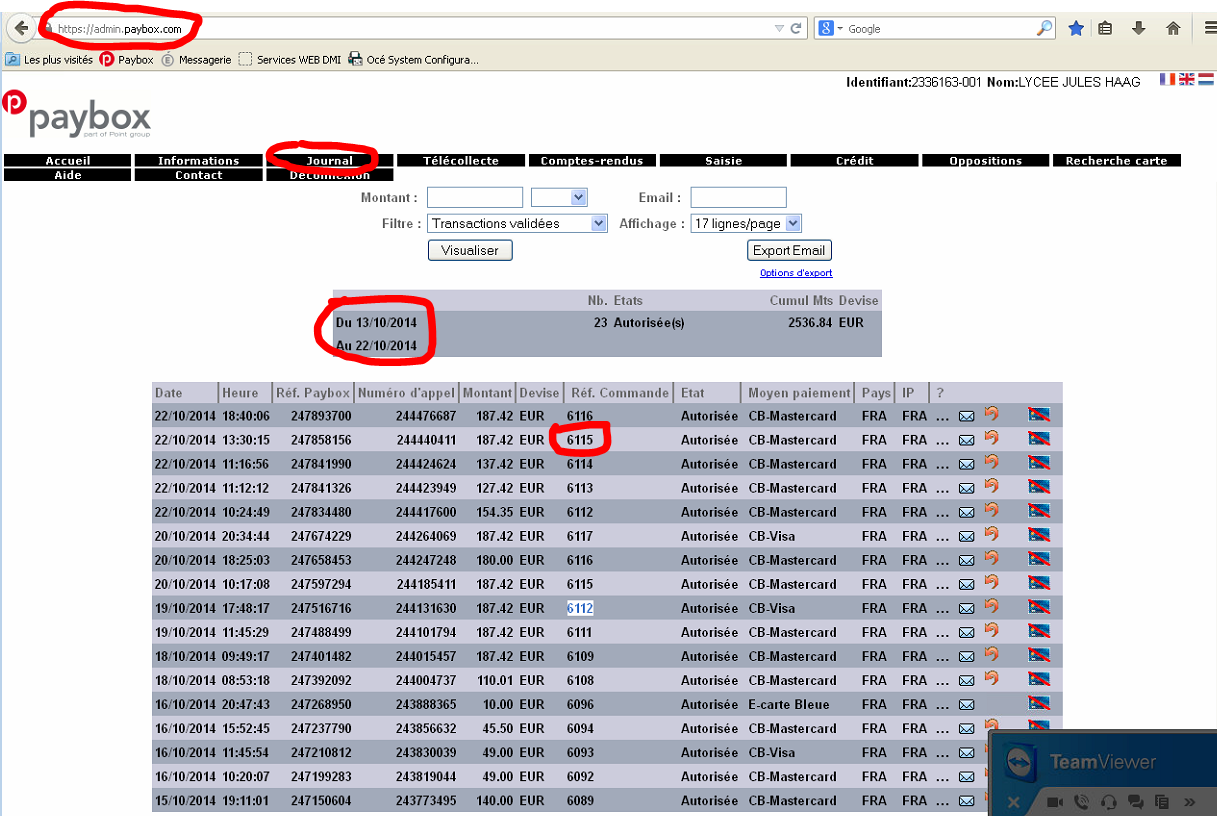Open the Océ System Configura... bookmark
Viewport: 1217px width, 816px height.
click(x=413, y=60)
